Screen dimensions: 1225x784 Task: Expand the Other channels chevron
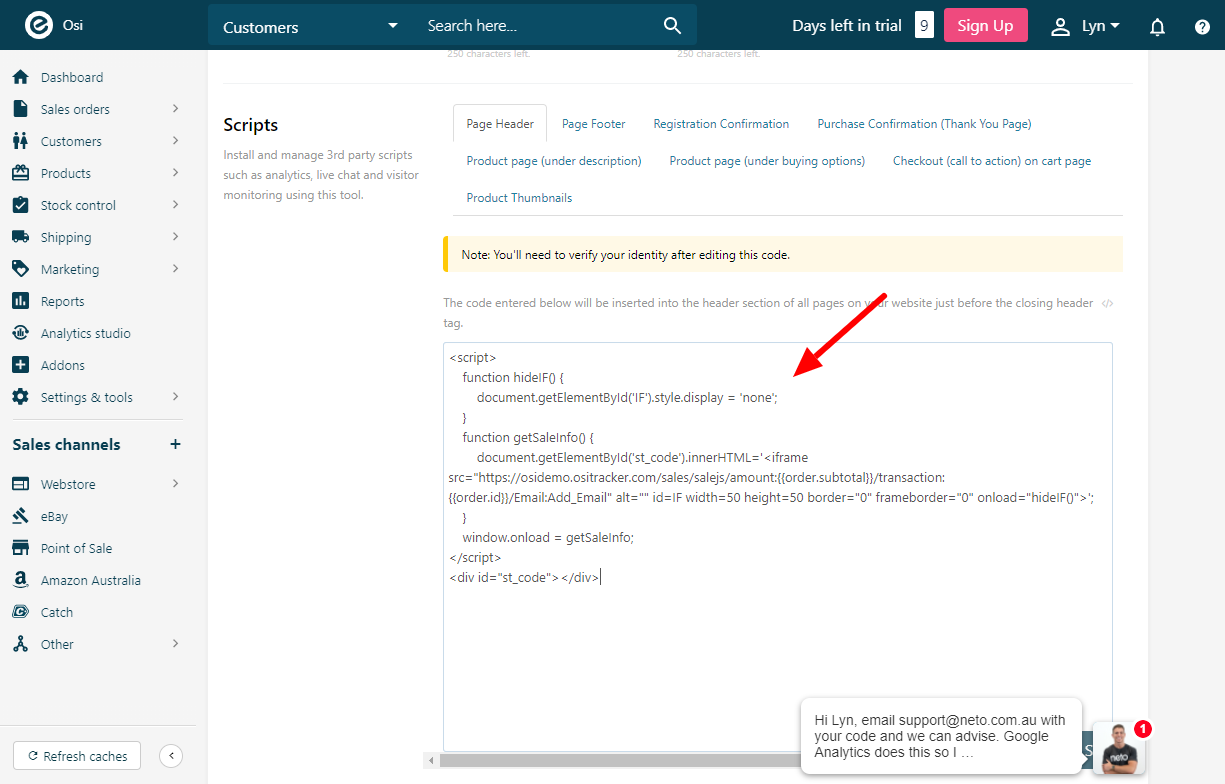[175, 644]
